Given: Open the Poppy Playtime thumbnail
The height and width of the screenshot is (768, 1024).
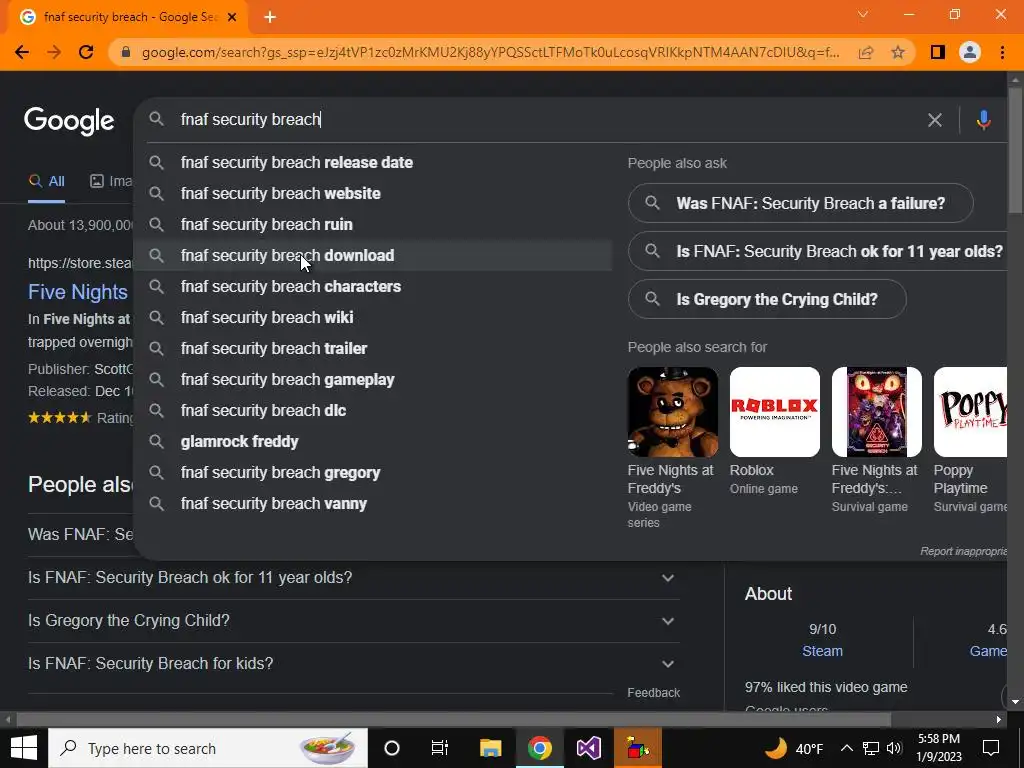Looking at the screenshot, I should 970,412.
